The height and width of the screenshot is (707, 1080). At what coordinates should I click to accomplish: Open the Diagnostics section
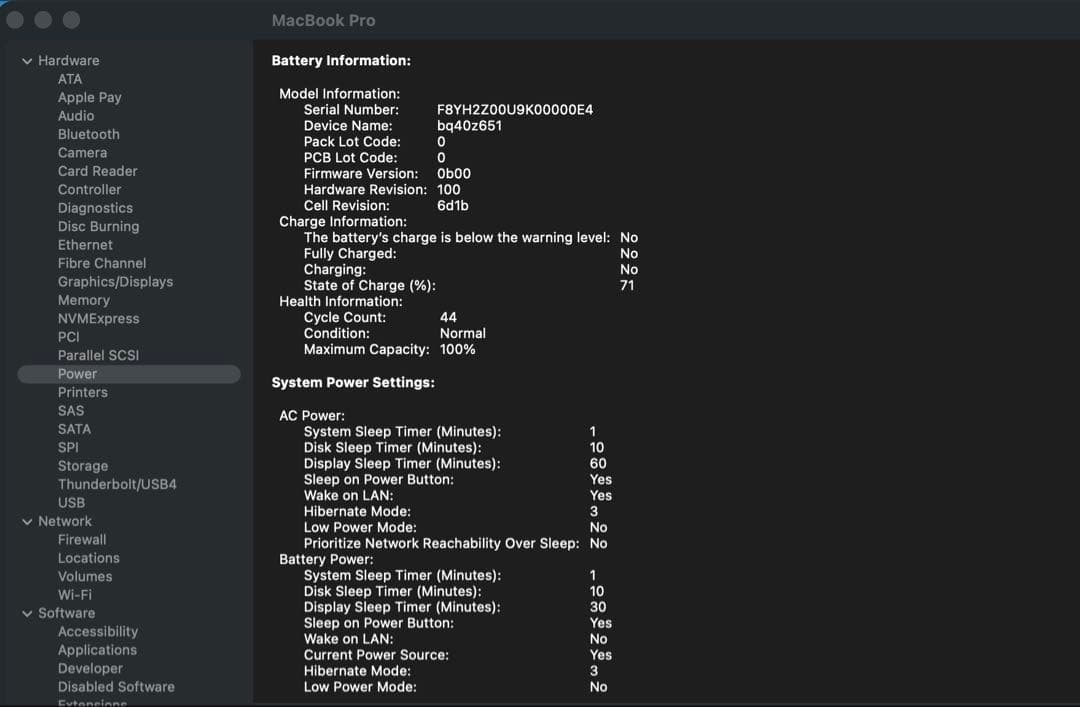click(x=95, y=207)
